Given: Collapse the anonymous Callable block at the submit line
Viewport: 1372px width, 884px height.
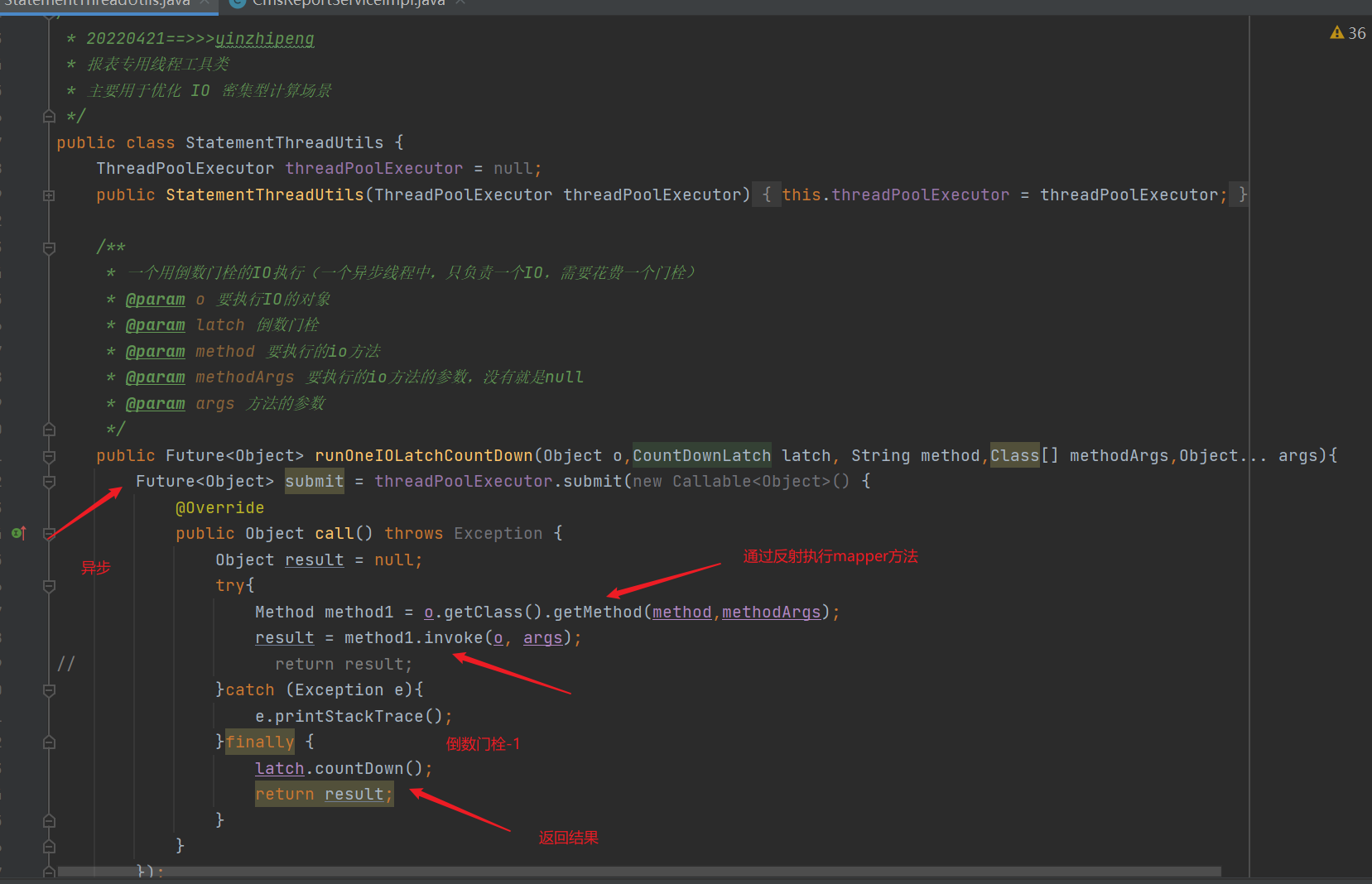Looking at the screenshot, I should click(x=49, y=482).
